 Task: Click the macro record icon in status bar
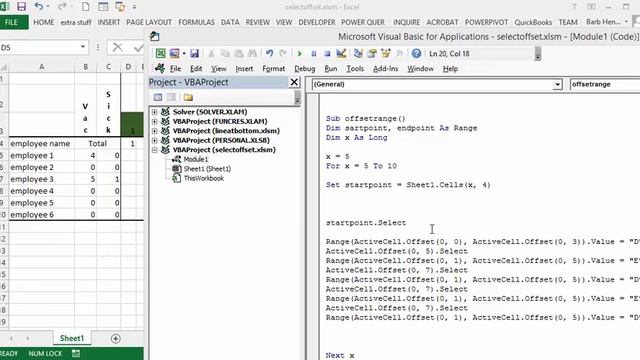[x=76, y=353]
